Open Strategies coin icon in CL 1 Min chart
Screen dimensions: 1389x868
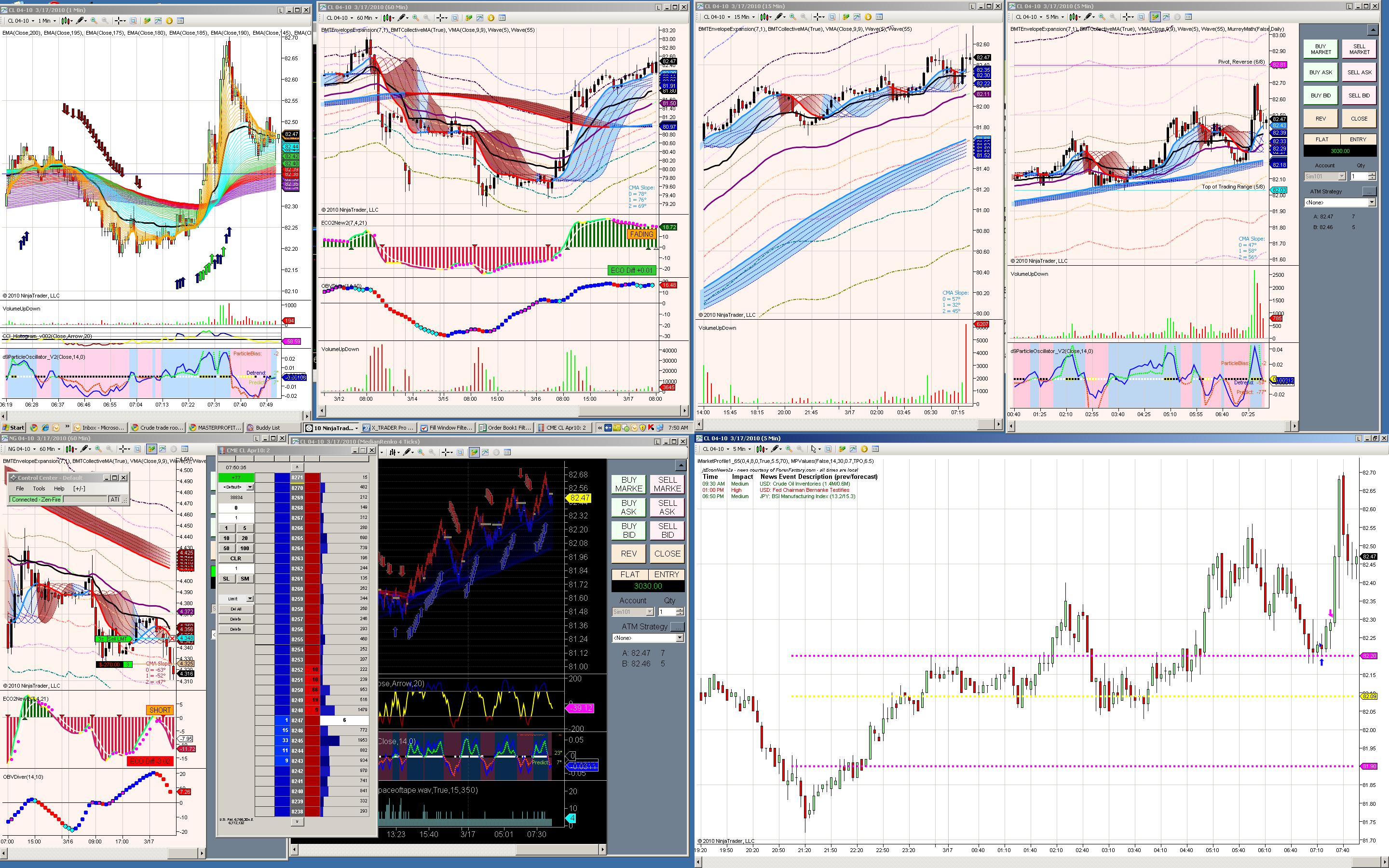[x=169, y=21]
